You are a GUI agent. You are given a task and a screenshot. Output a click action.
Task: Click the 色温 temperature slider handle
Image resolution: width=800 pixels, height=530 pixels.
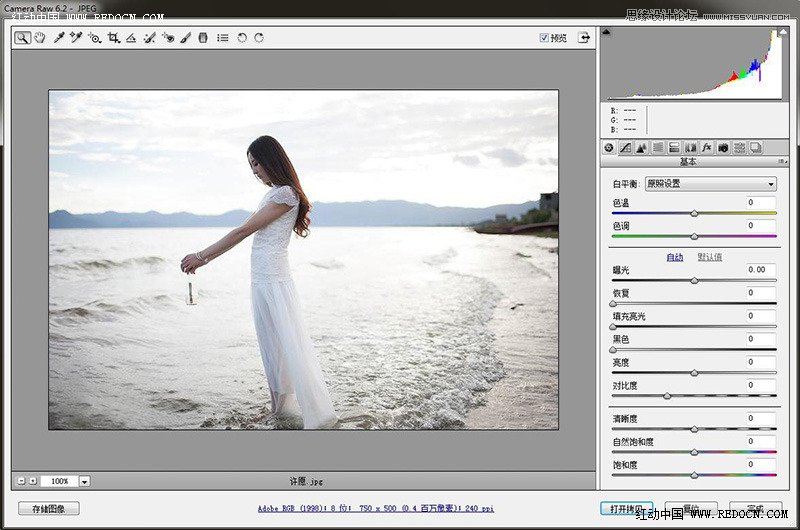[694, 214]
